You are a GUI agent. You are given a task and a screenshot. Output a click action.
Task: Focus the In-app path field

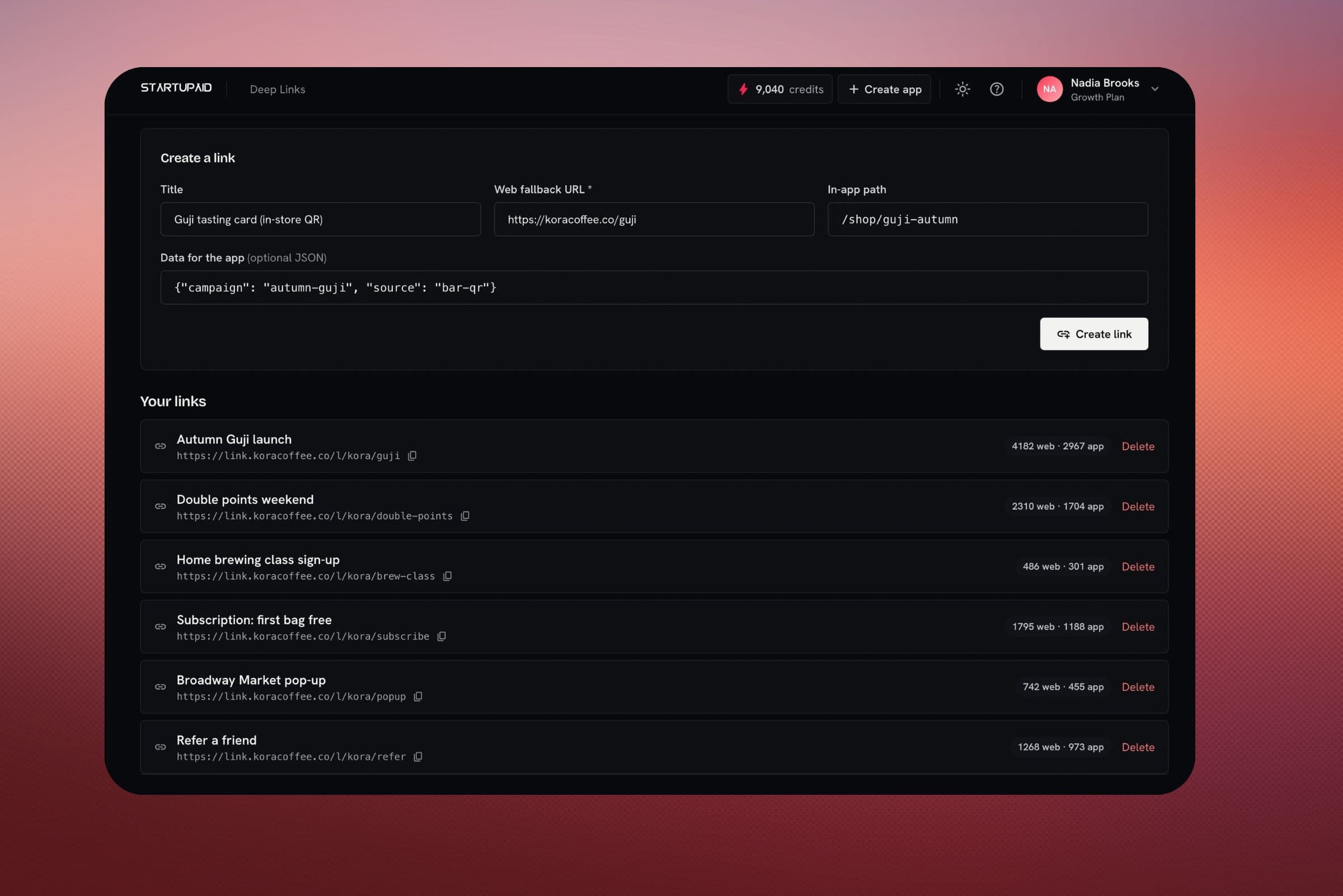point(987,219)
